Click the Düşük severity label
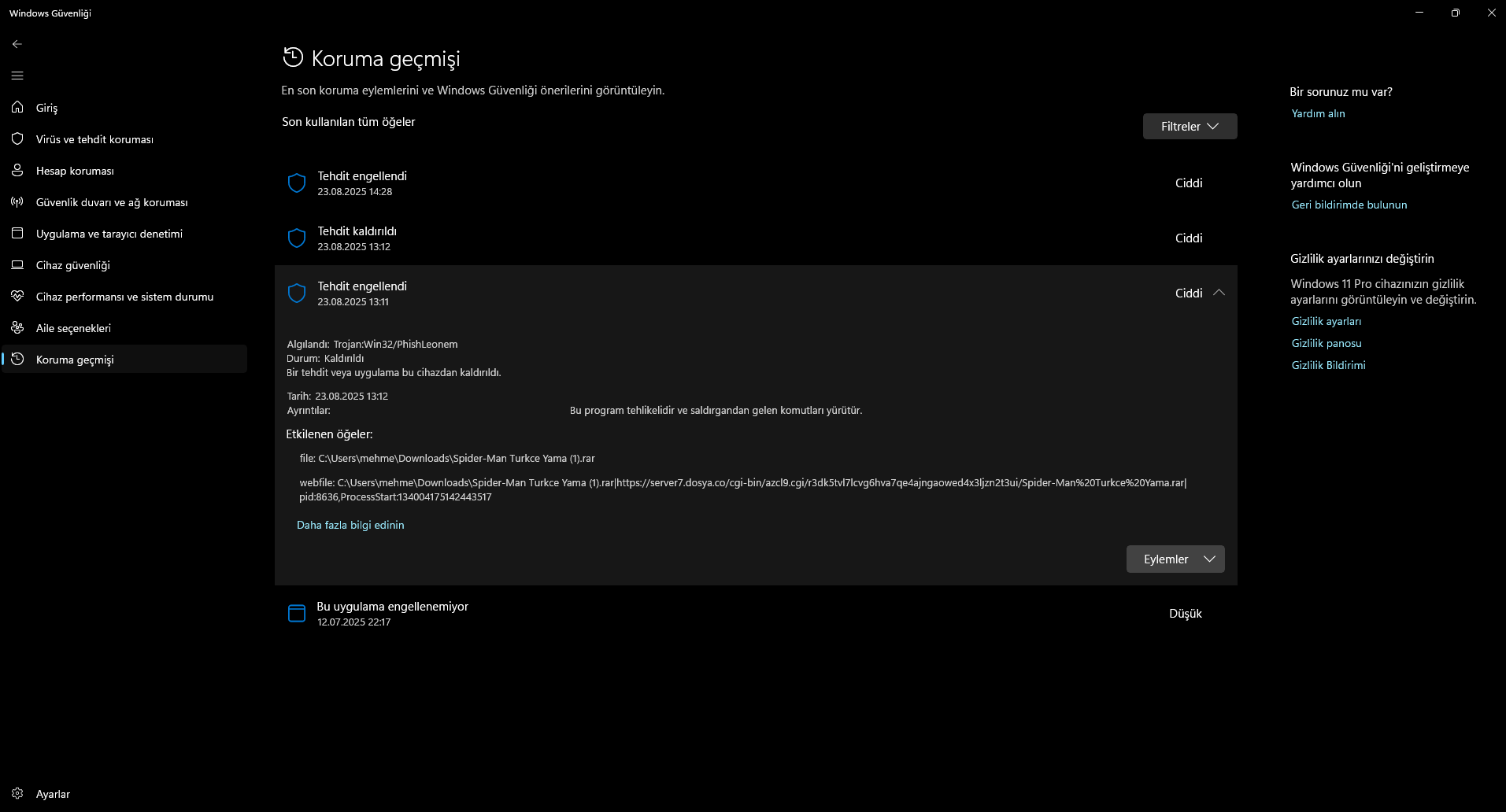Viewport: 1506px width, 812px height. pos(1186,614)
